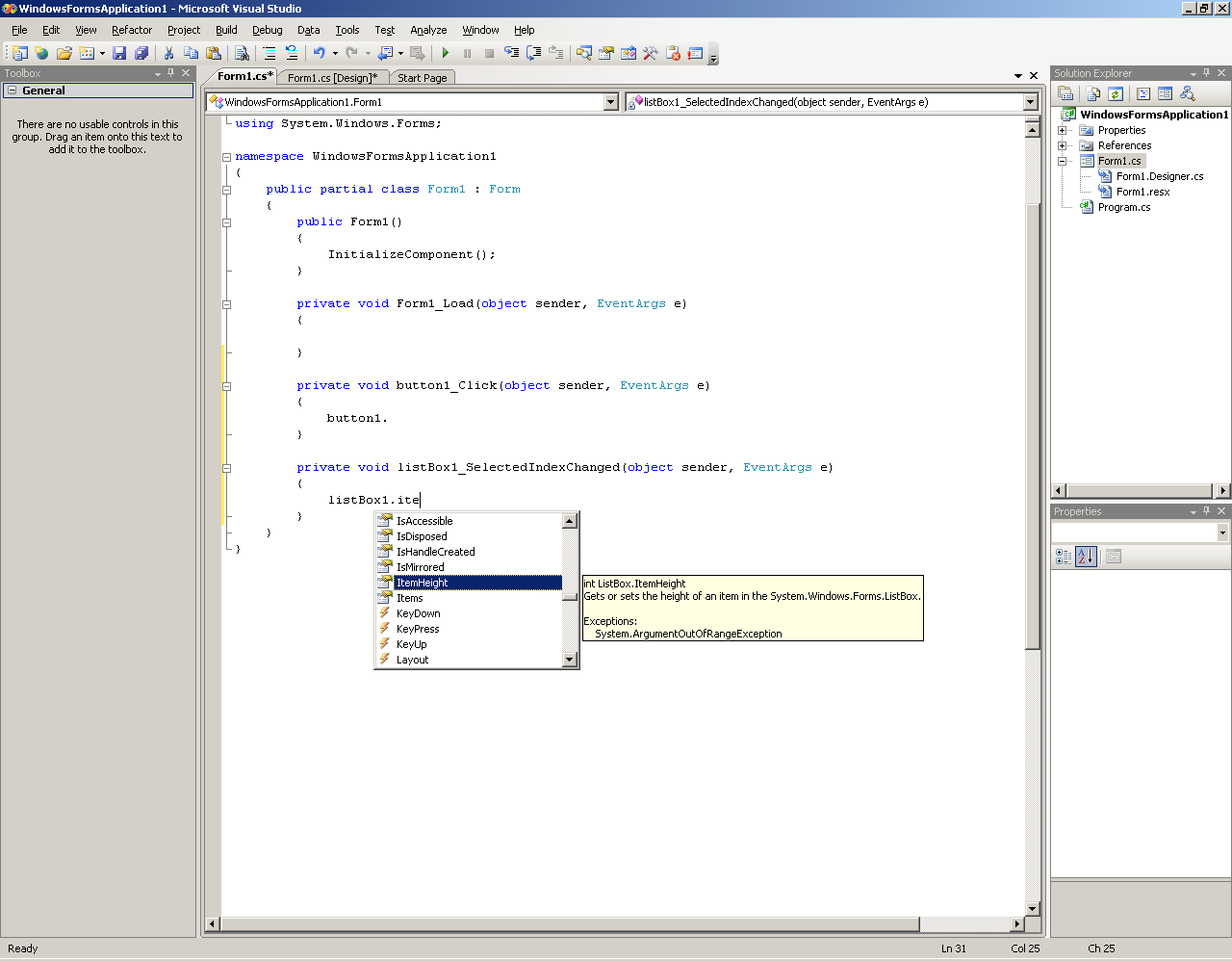Start debugging with the green play icon
This screenshot has width=1232, height=961.
(445, 53)
